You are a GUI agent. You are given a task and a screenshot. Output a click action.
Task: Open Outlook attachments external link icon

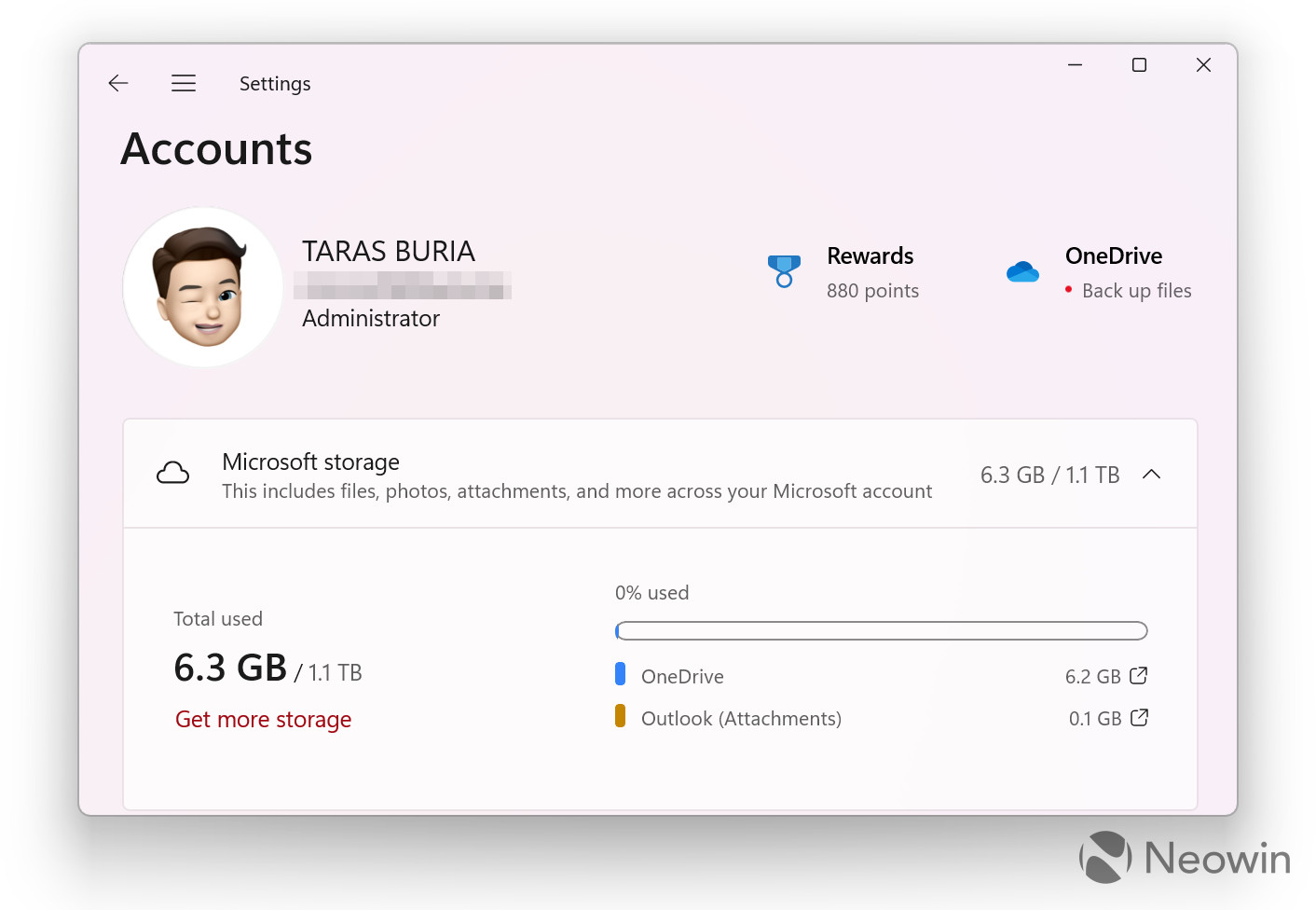pyautogui.click(x=1139, y=718)
